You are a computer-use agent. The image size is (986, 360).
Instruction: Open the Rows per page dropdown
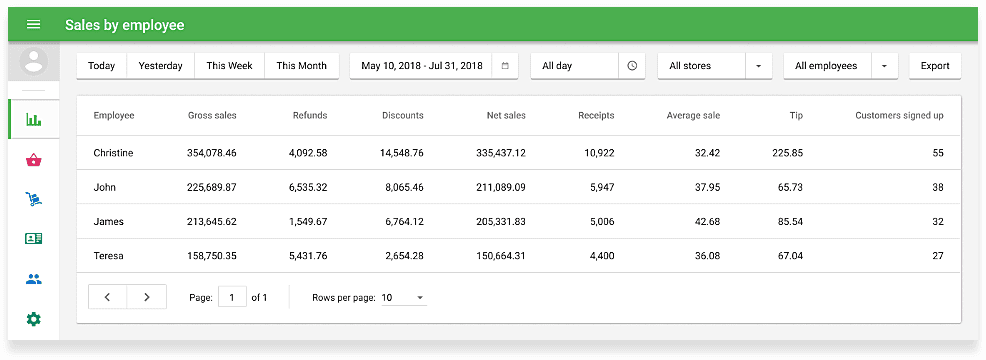pos(403,298)
